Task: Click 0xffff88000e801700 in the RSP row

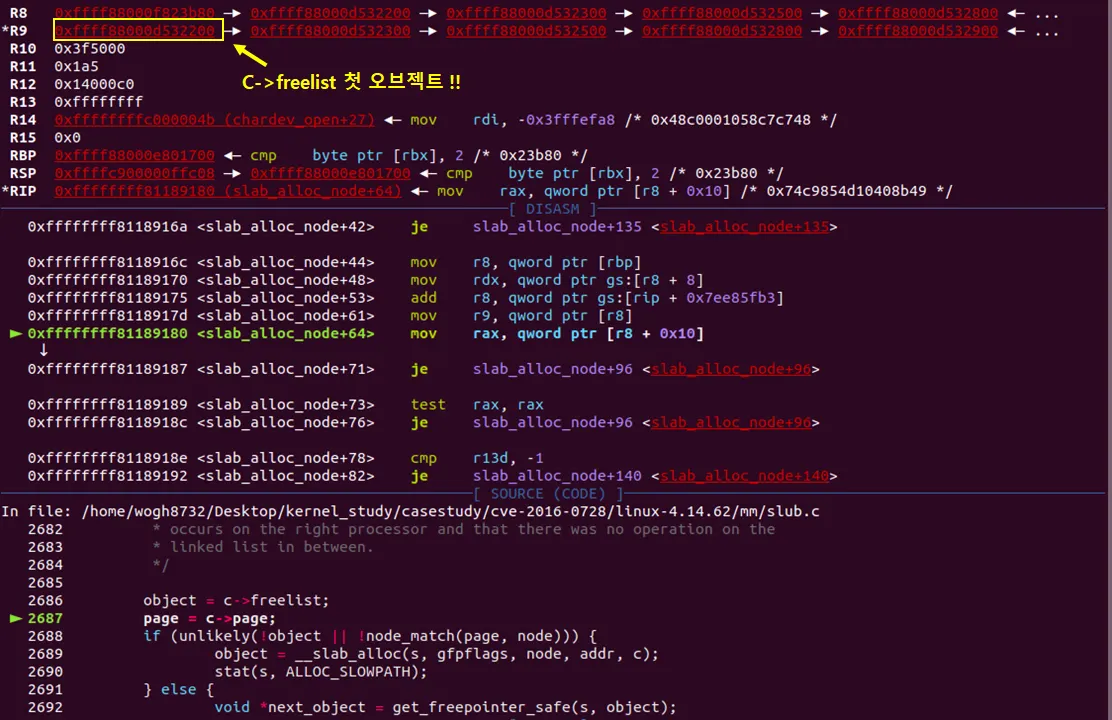Action: tap(330, 172)
